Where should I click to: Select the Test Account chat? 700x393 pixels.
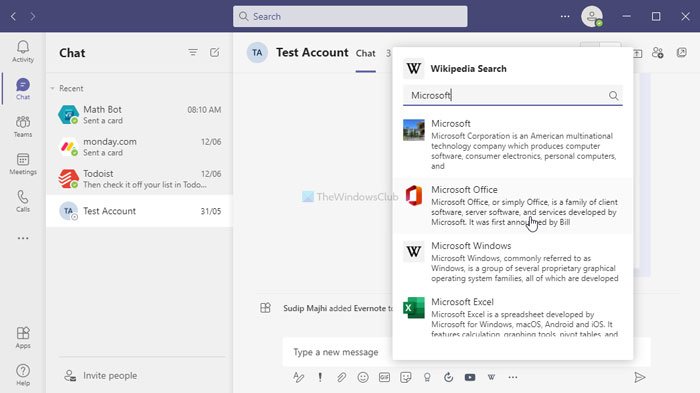[x=139, y=211]
